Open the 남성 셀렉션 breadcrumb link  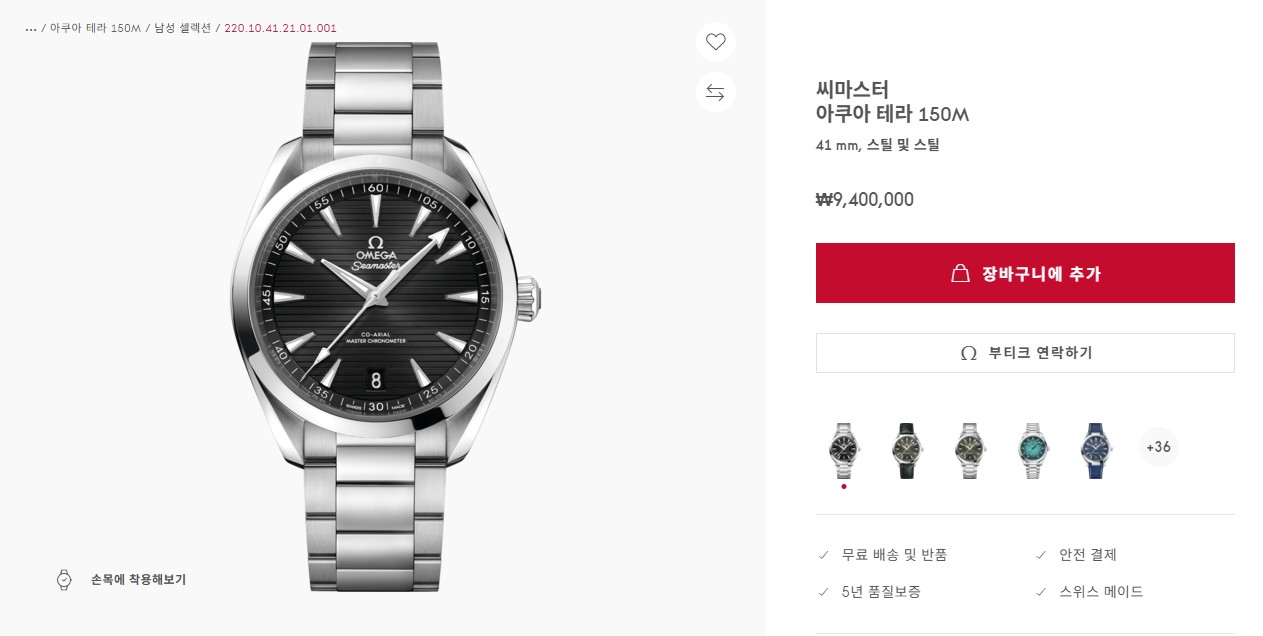click(x=182, y=28)
